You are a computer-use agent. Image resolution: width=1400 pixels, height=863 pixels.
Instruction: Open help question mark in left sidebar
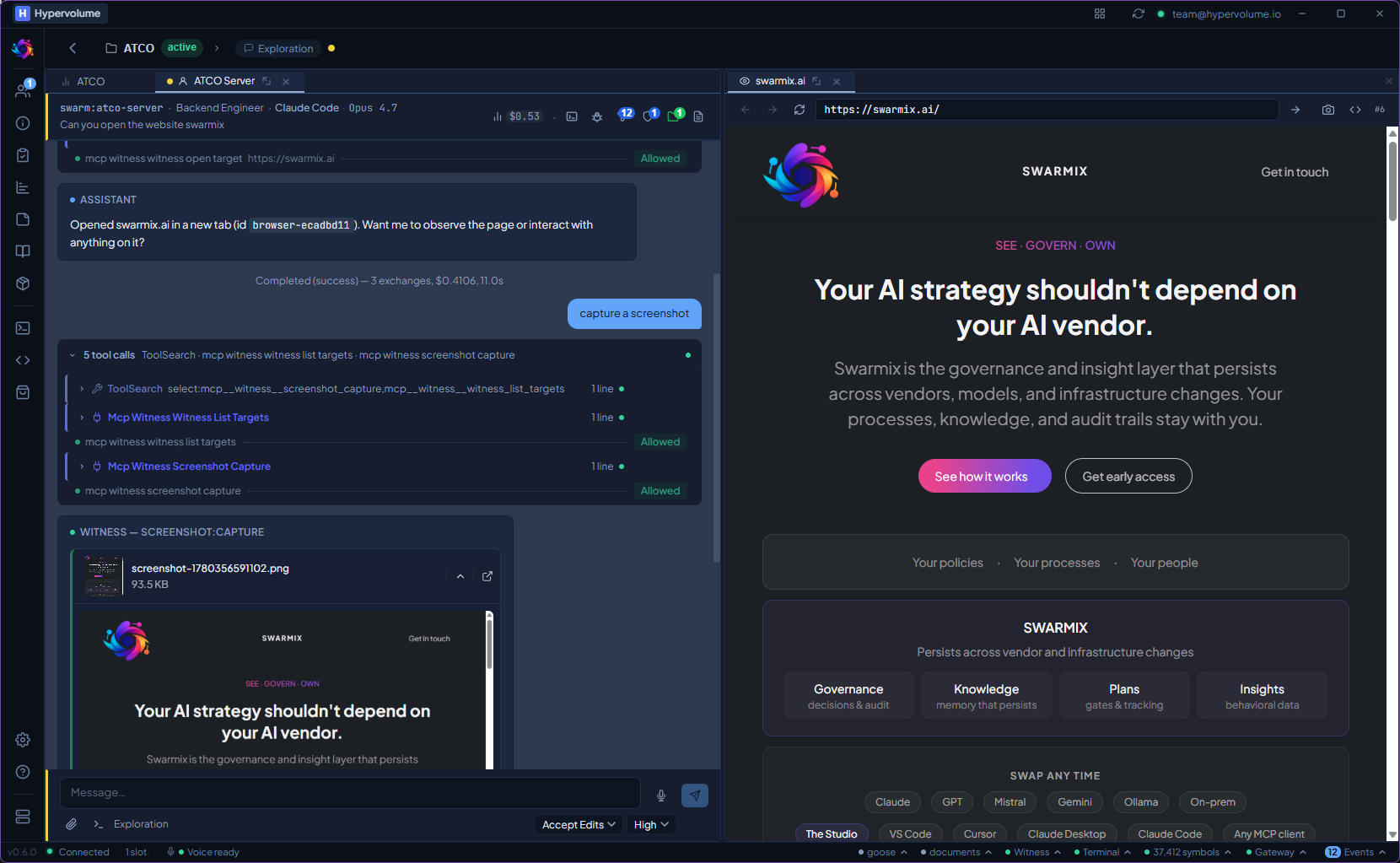point(23,772)
